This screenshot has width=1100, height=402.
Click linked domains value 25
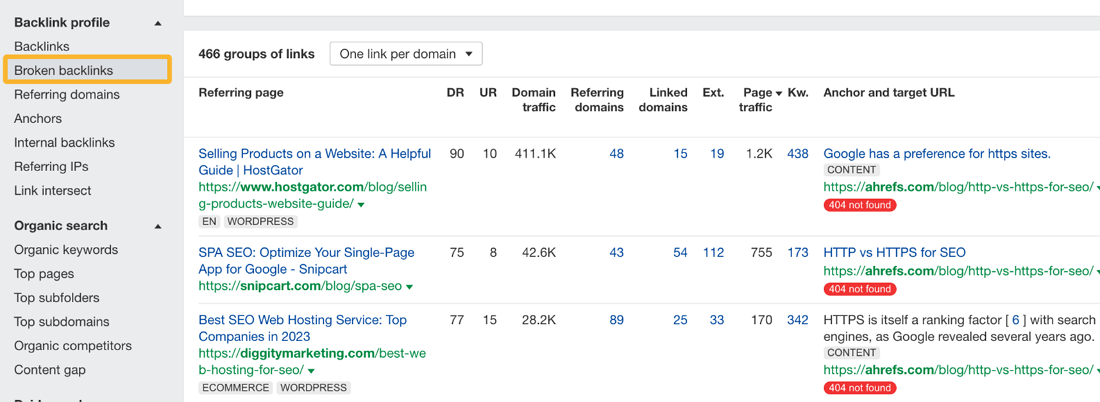[x=680, y=320]
